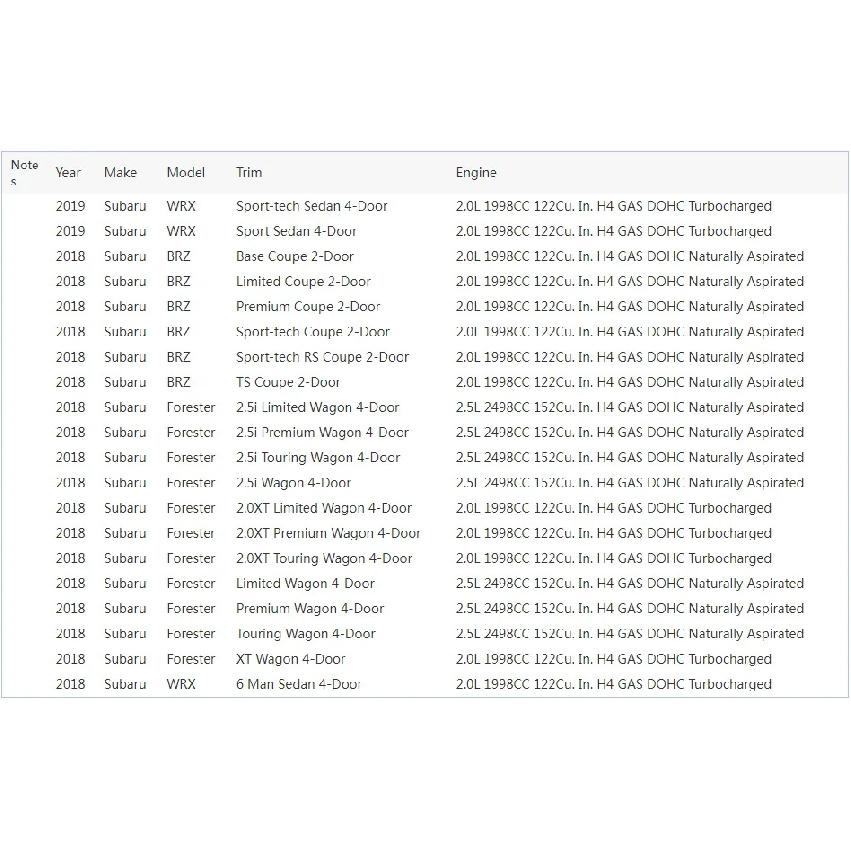
Task: Select the Limited Coupe 2-Door trim cell
Action: (303, 281)
